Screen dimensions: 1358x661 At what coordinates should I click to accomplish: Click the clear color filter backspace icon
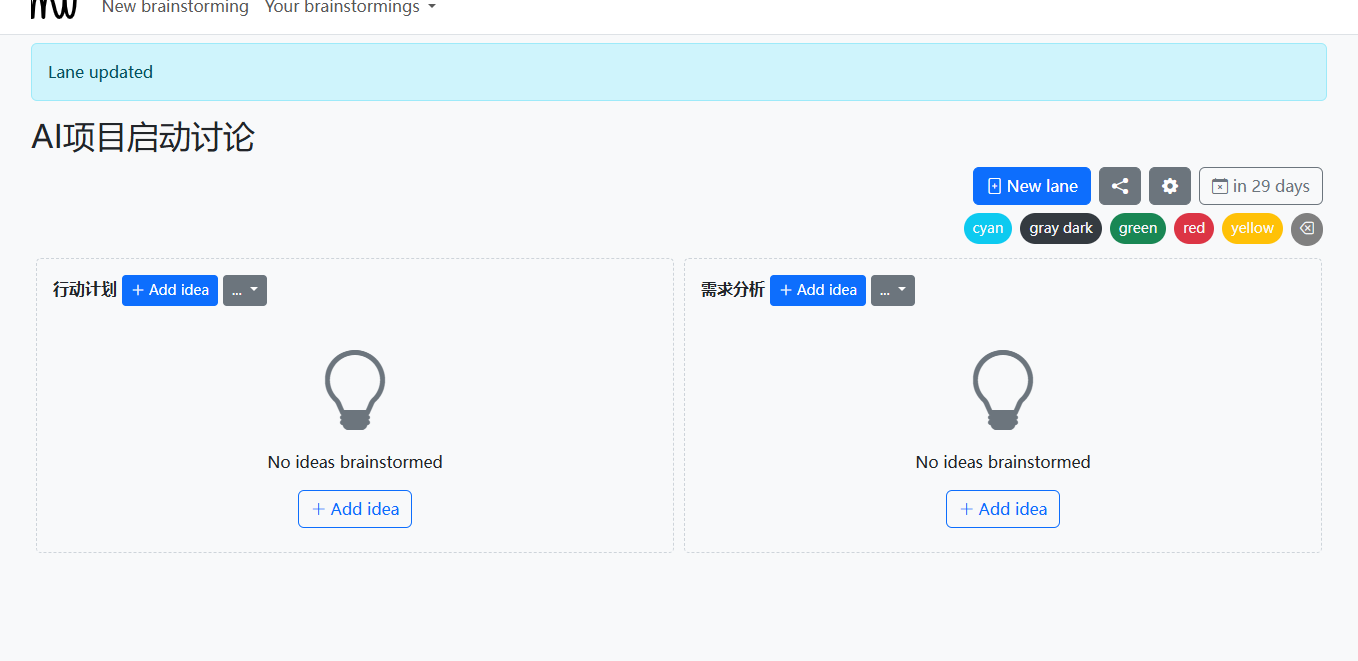click(x=1306, y=229)
